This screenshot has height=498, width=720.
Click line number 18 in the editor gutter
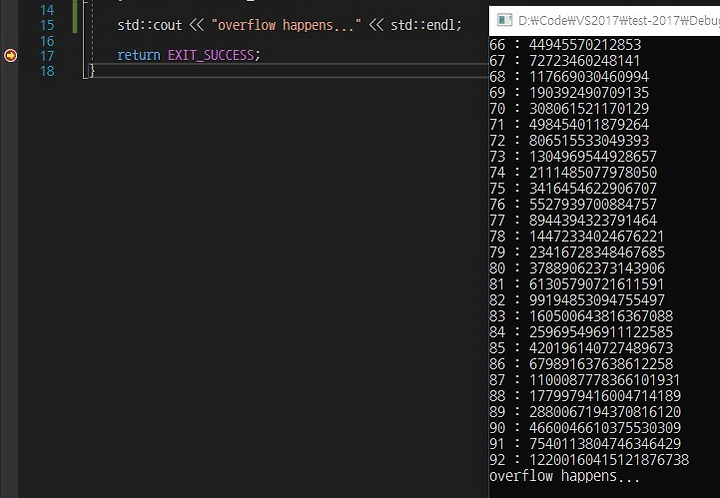47,71
